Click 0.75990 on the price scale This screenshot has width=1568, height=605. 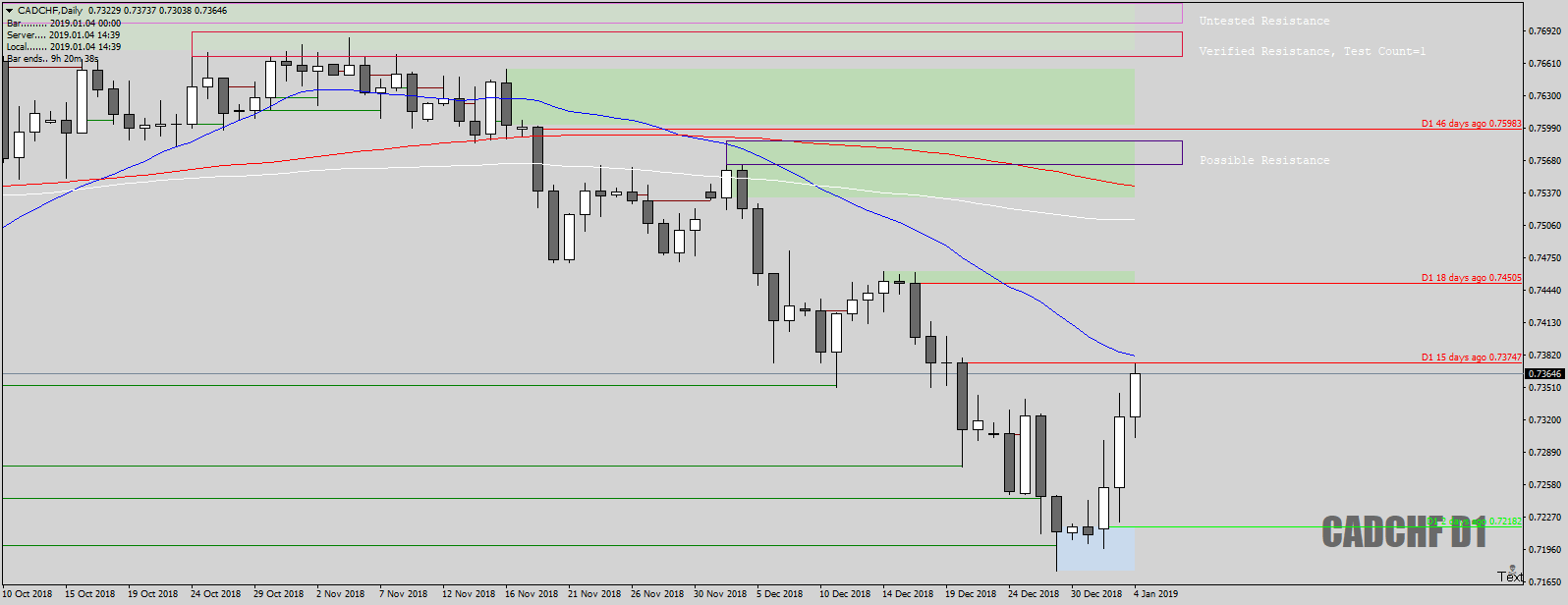tap(1544, 129)
